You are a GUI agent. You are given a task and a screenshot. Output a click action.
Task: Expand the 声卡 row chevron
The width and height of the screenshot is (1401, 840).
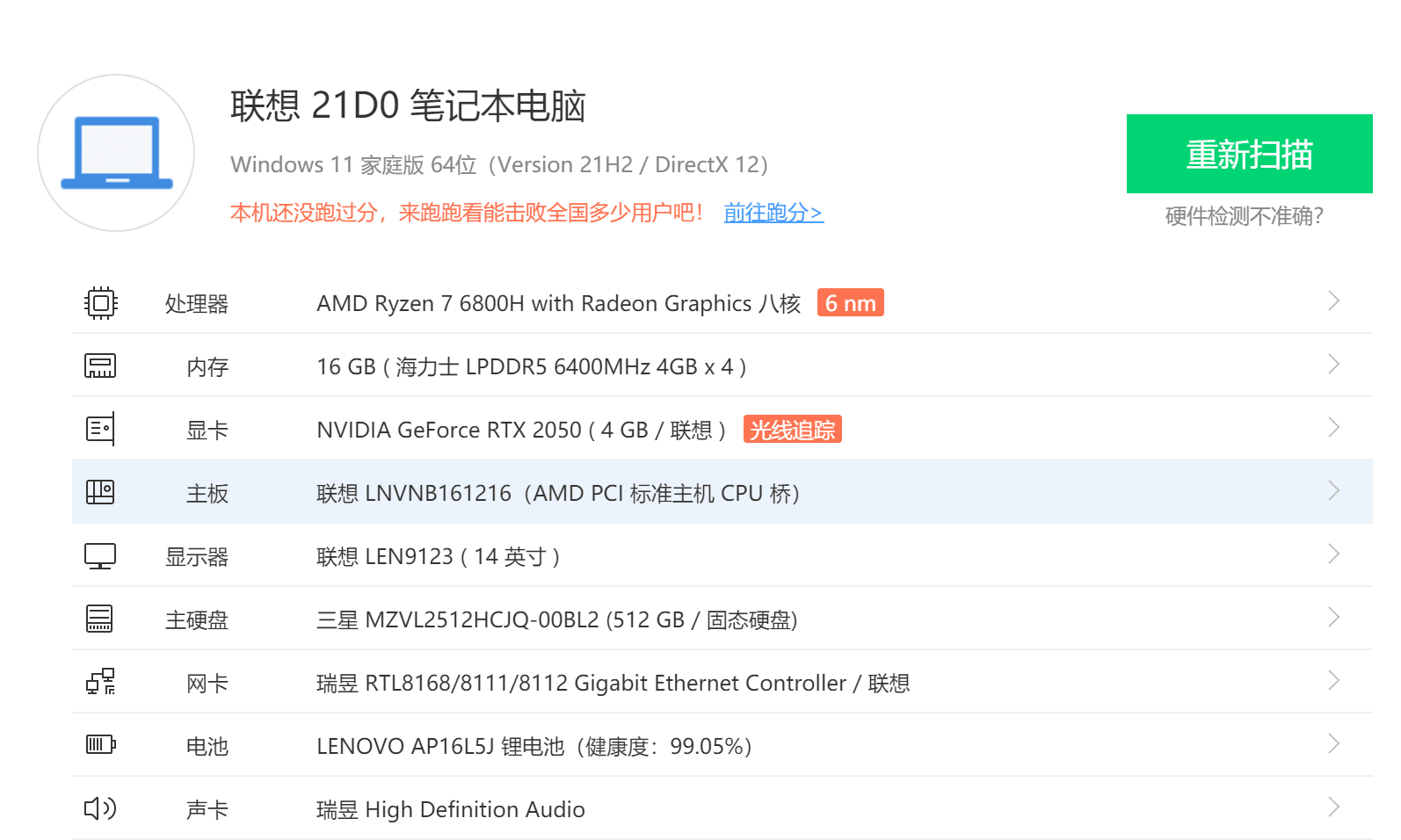(x=1333, y=807)
